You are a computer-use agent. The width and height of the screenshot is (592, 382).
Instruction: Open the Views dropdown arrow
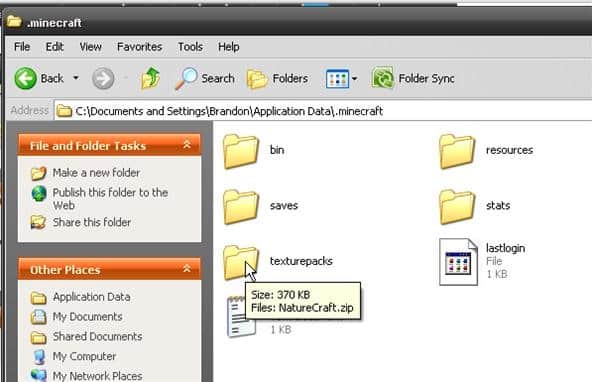pos(355,79)
